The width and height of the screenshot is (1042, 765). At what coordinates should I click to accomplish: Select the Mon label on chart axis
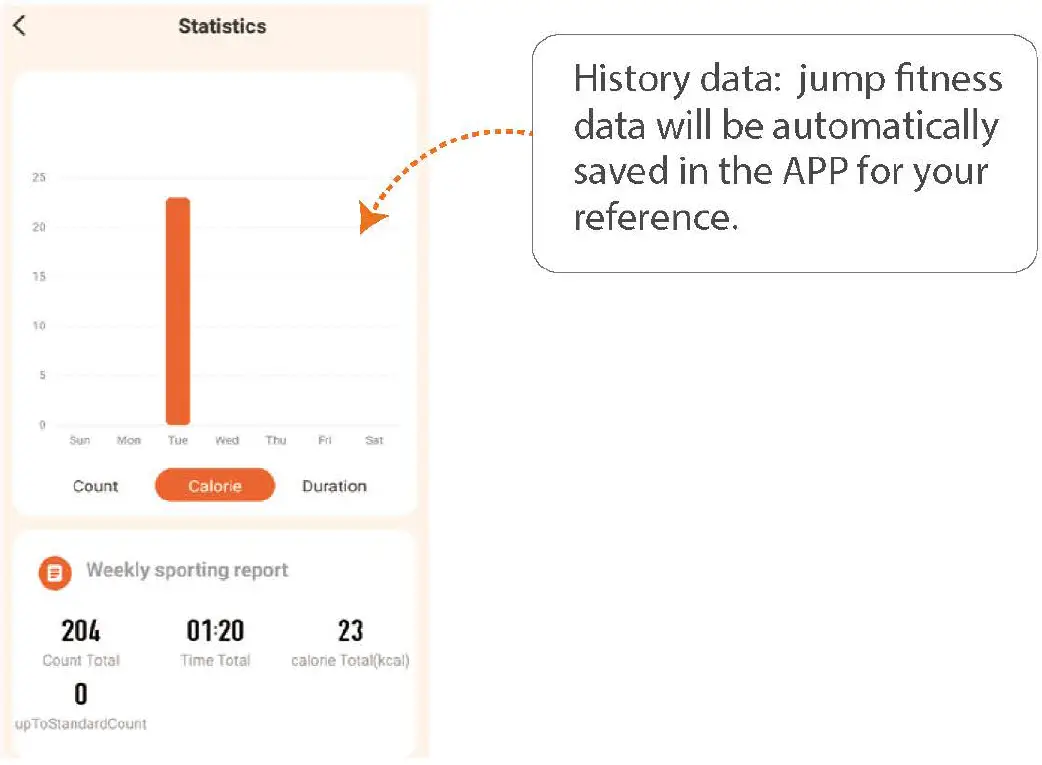[x=129, y=441]
